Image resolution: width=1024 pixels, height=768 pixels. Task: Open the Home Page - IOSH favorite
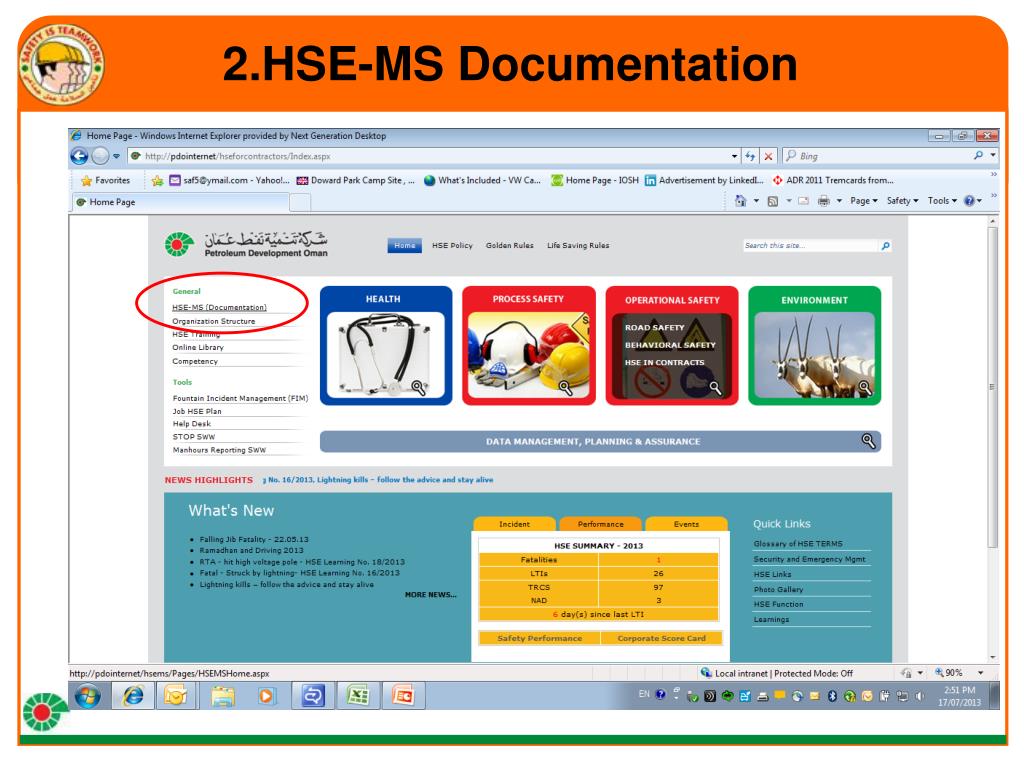coord(595,180)
